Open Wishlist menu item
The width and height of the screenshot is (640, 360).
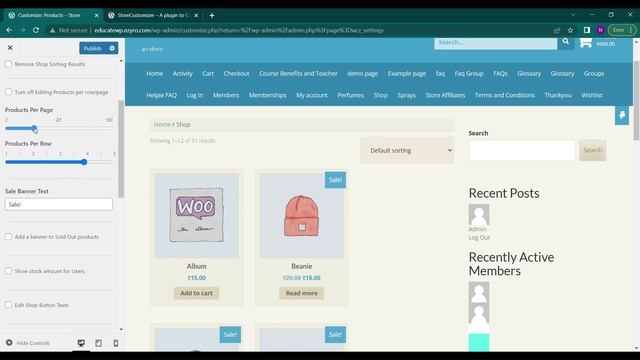[x=592, y=95]
